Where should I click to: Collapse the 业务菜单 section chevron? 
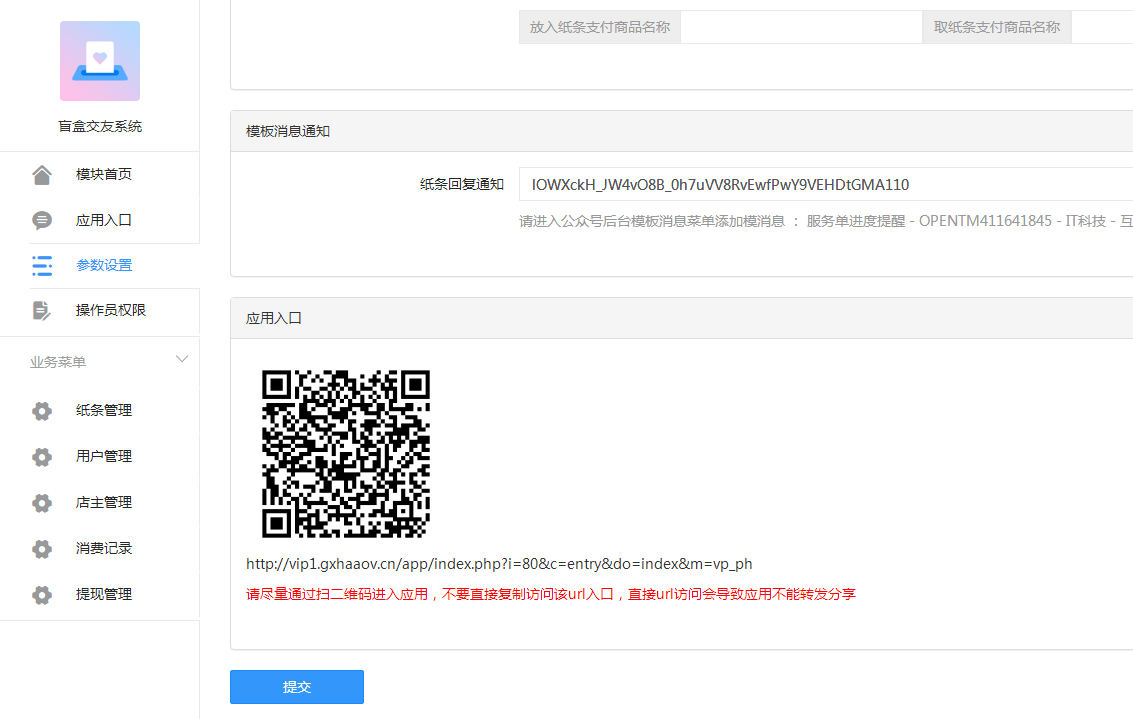182,359
